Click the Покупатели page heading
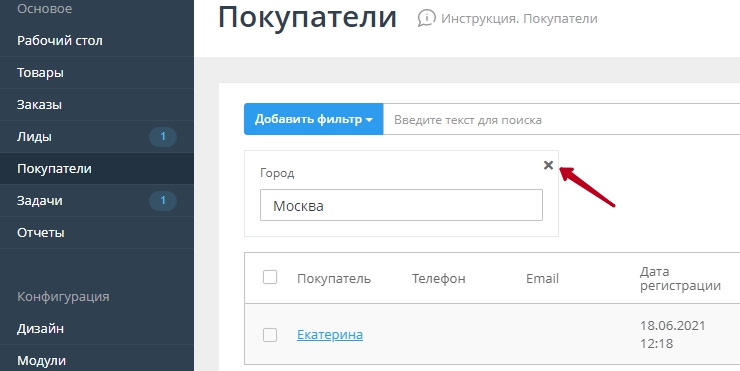 point(307,18)
